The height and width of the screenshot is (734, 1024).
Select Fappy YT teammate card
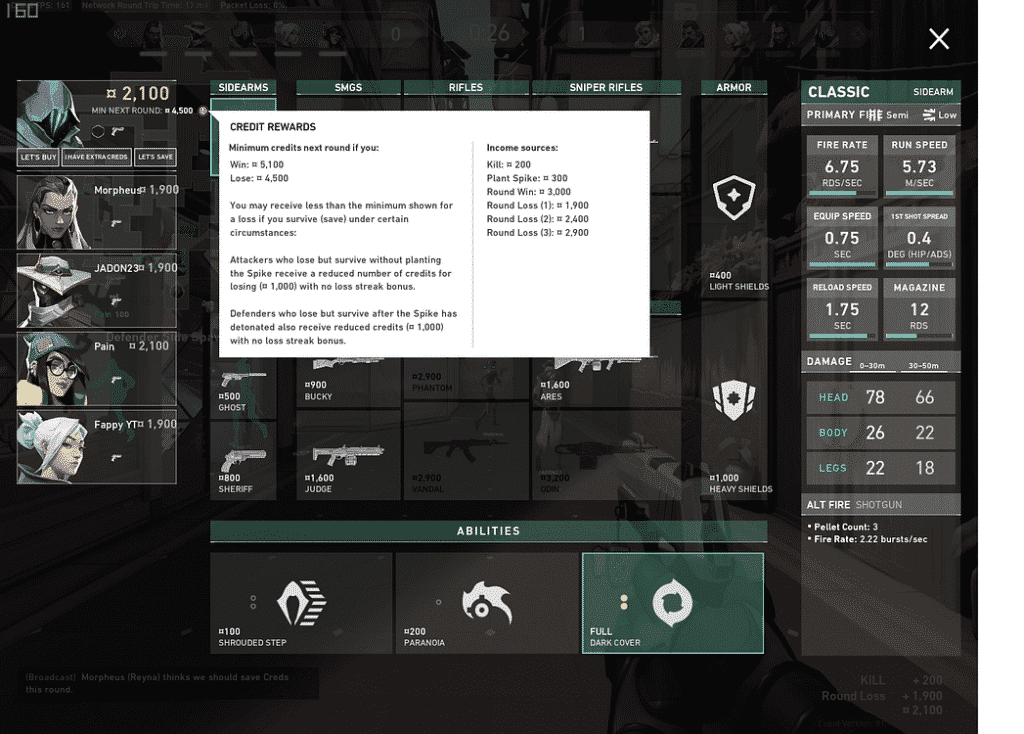pyautogui.click(x=97, y=447)
